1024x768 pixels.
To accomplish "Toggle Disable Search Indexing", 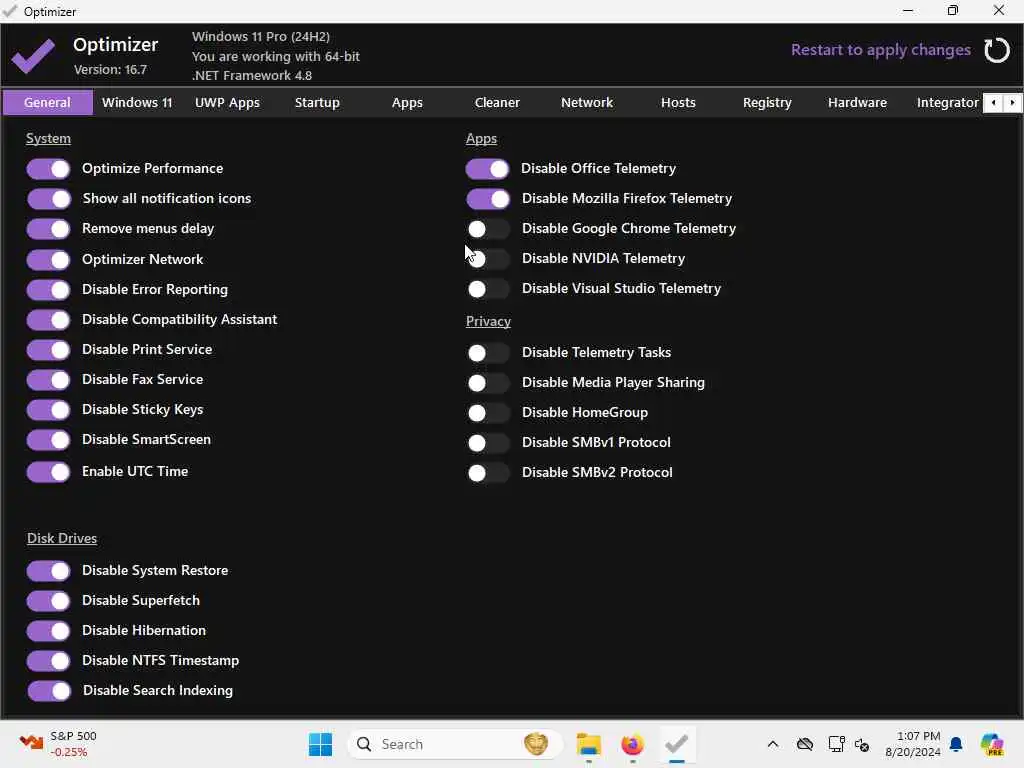I will pos(48,692).
